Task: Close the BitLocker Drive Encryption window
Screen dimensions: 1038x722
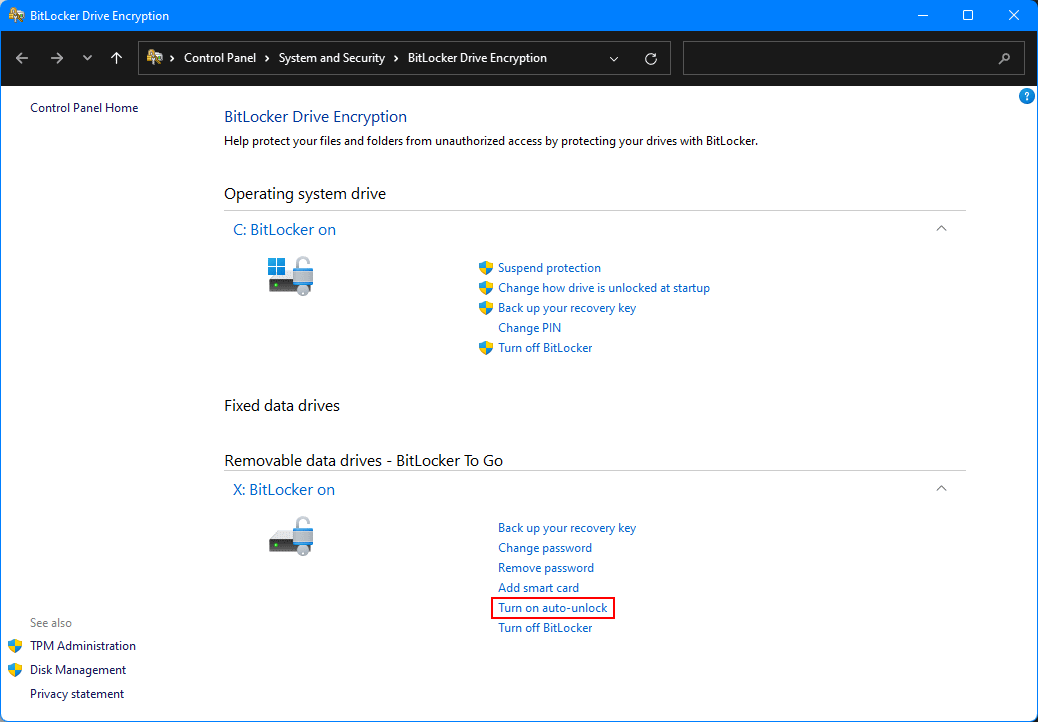Action: coord(1014,15)
